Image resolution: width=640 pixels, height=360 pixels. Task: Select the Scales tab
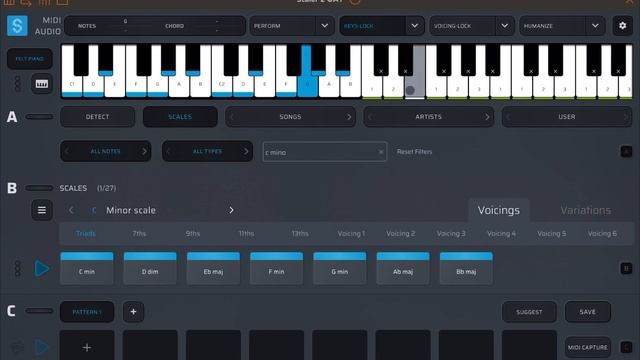pyautogui.click(x=180, y=117)
